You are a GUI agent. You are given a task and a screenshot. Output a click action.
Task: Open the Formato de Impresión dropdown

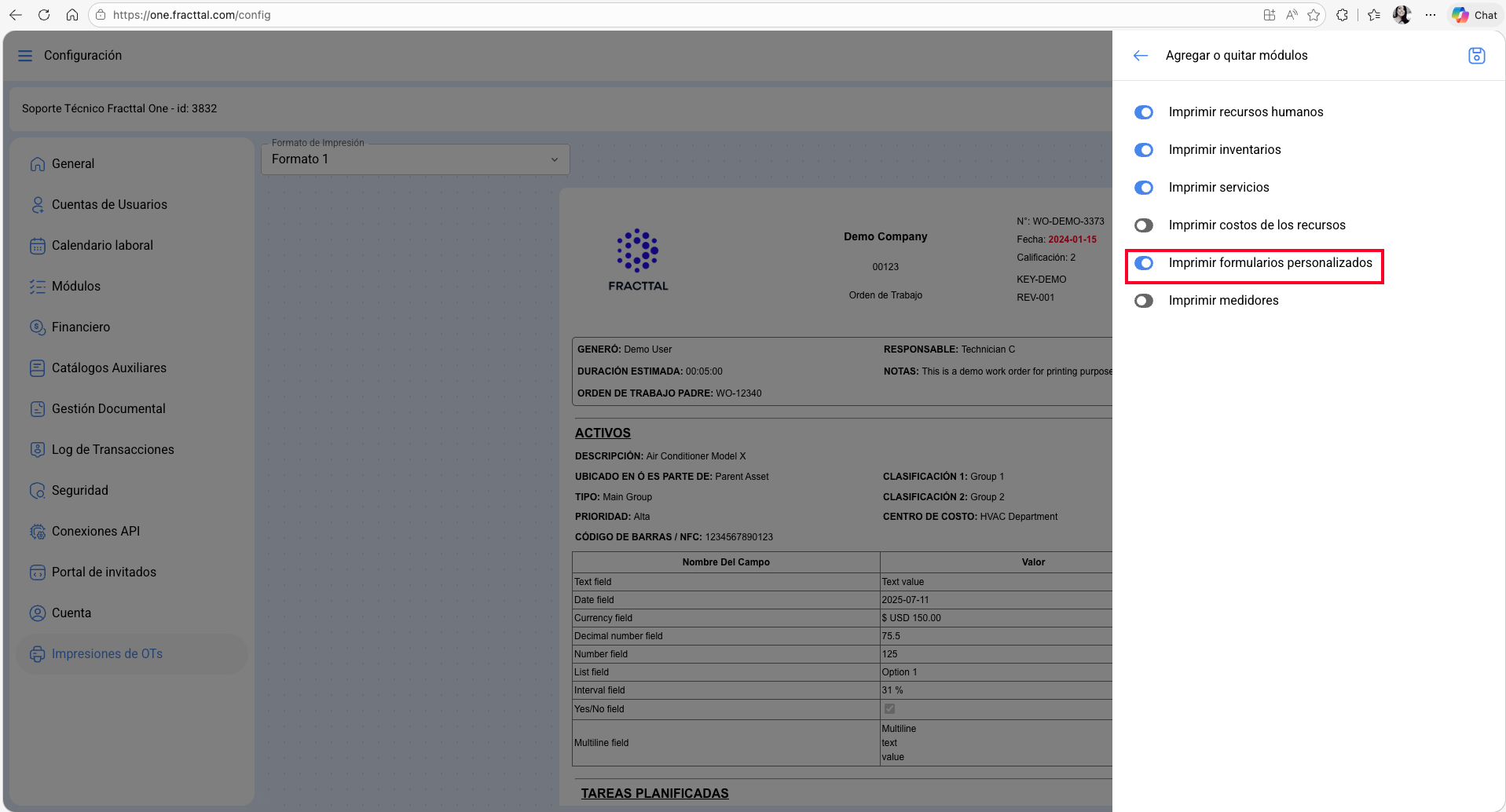click(415, 159)
